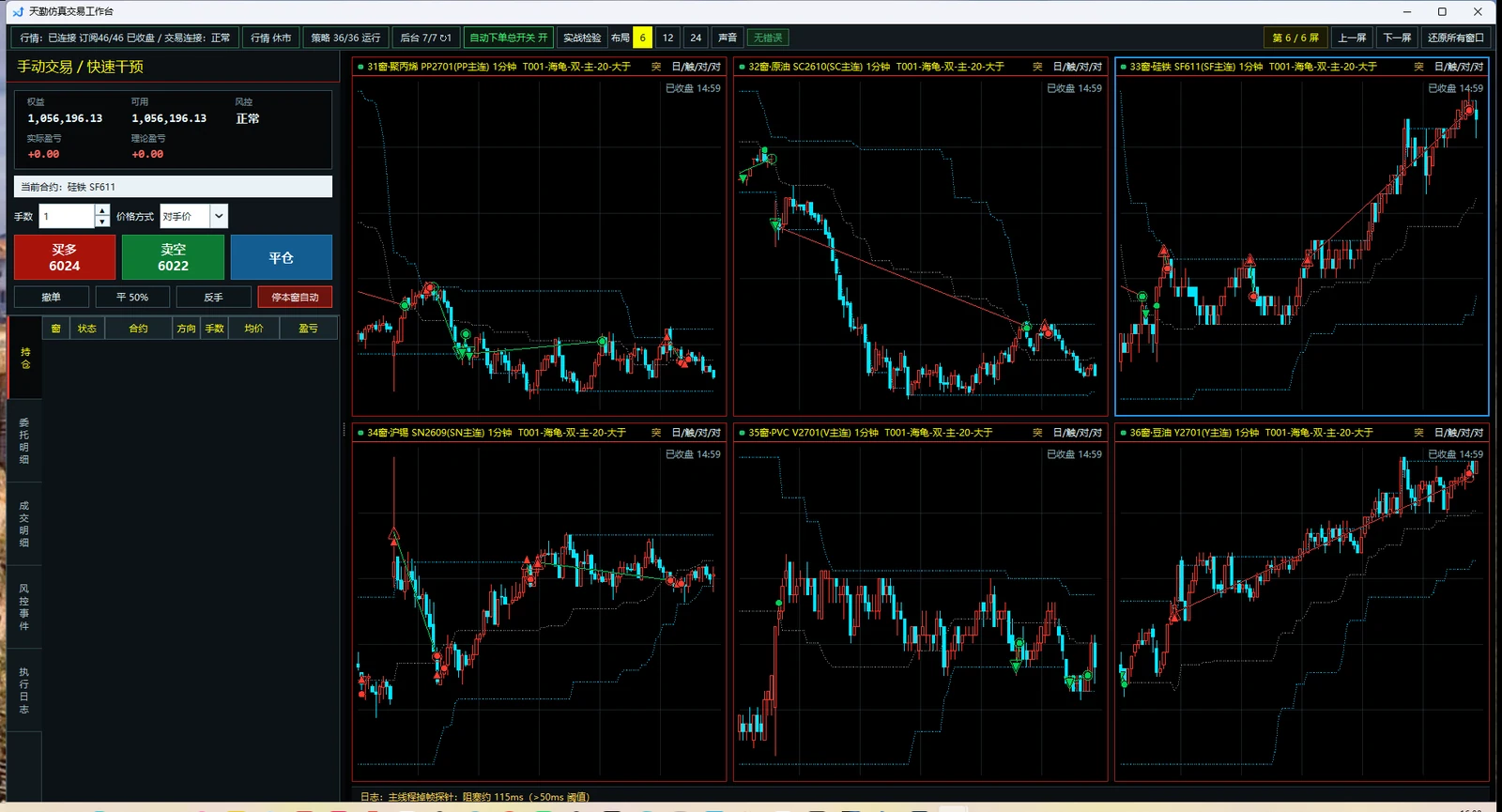This screenshot has height=812, width=1502.
Task: Click the 策略 36/36 运行 status indicator
Action: click(345, 38)
